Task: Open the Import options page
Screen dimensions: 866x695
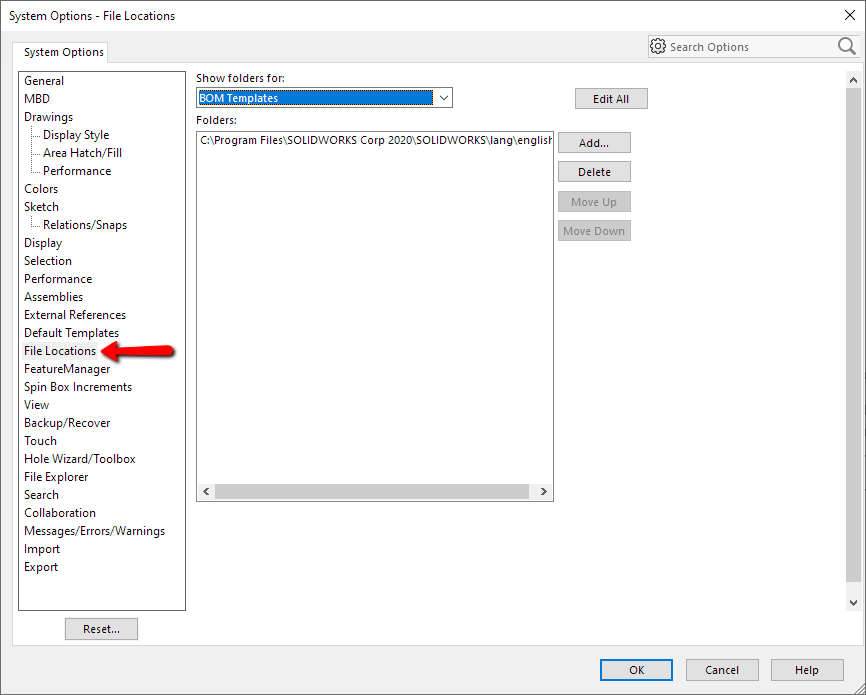Action: pyautogui.click(x=42, y=549)
